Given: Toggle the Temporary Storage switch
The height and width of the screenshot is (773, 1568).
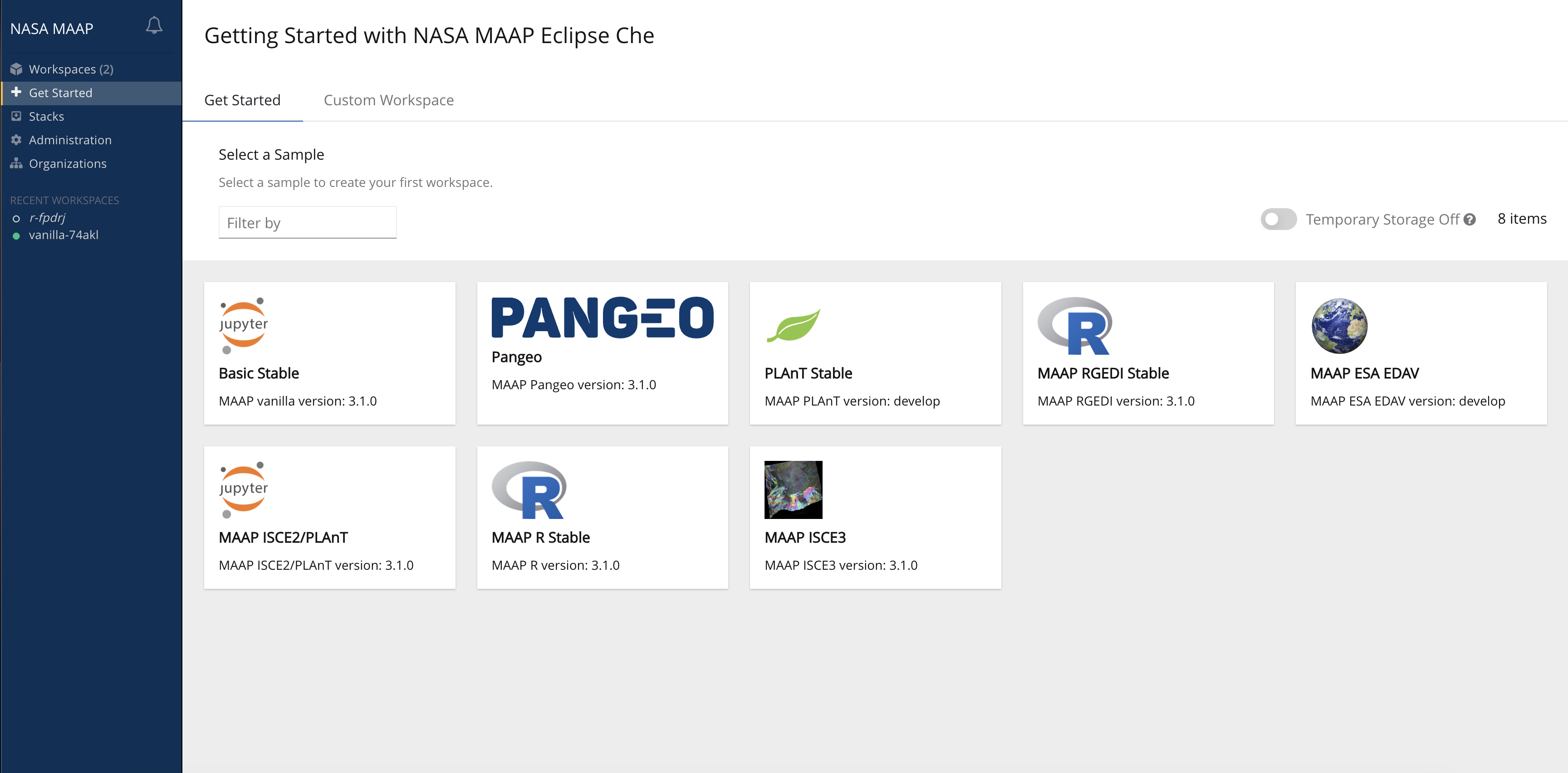Looking at the screenshot, I should click(x=1278, y=219).
